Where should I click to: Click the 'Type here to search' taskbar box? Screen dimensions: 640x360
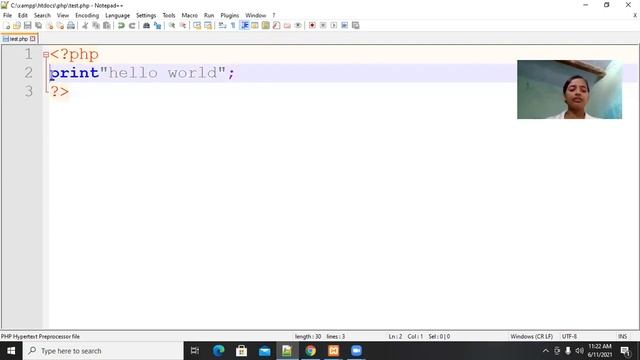pyautogui.click(x=103, y=351)
